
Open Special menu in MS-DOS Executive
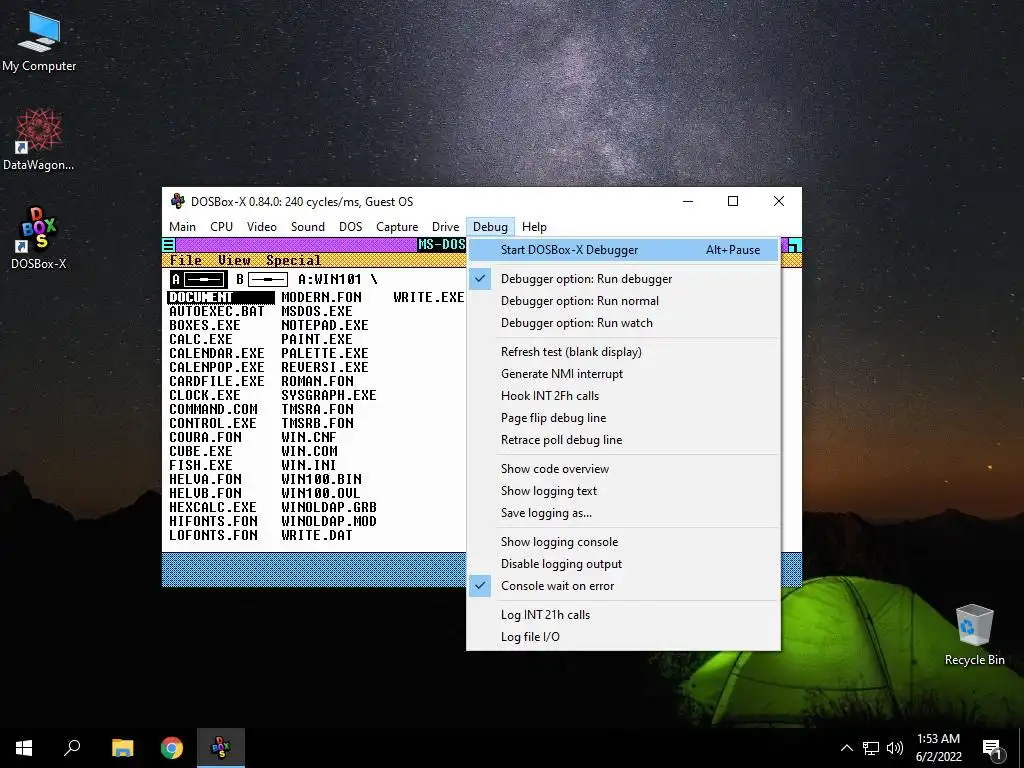293,260
